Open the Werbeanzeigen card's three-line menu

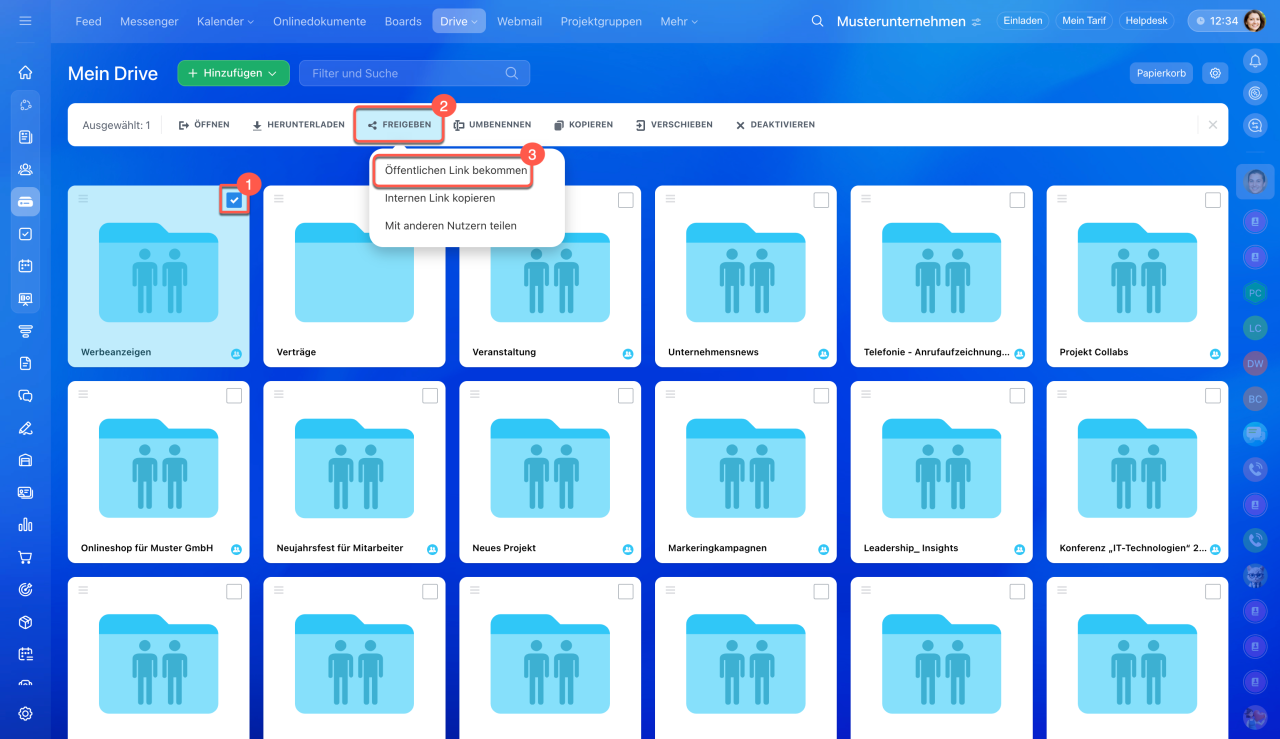click(83, 198)
